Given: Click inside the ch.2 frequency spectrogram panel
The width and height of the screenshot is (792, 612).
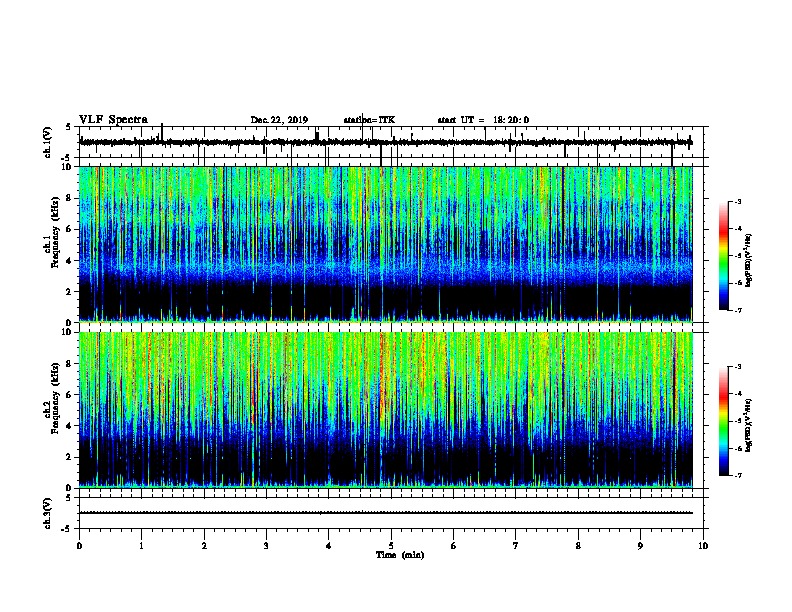Looking at the screenshot, I should click(386, 410).
